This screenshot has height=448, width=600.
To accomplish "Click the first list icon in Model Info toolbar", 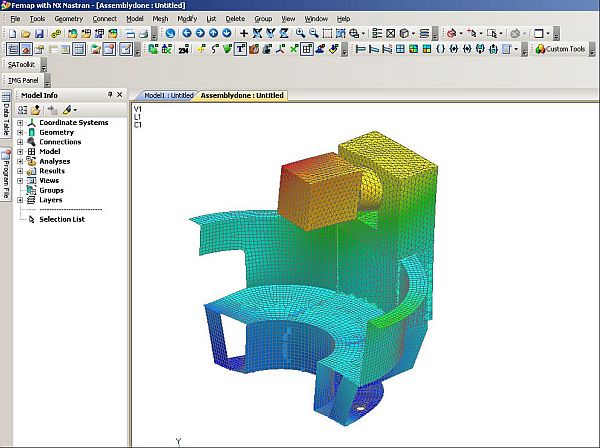I will [x=23, y=110].
